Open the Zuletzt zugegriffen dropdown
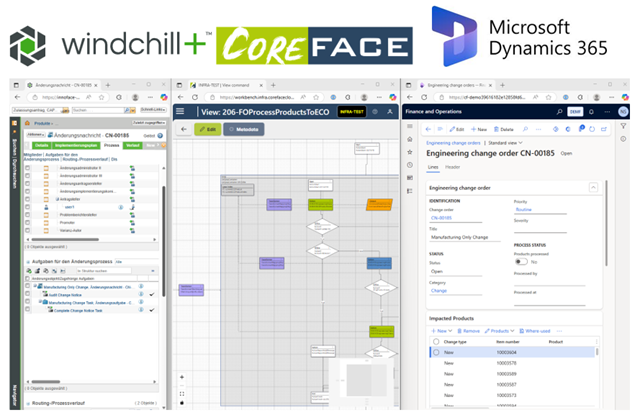The height and width of the screenshot is (415, 640). coord(149,123)
